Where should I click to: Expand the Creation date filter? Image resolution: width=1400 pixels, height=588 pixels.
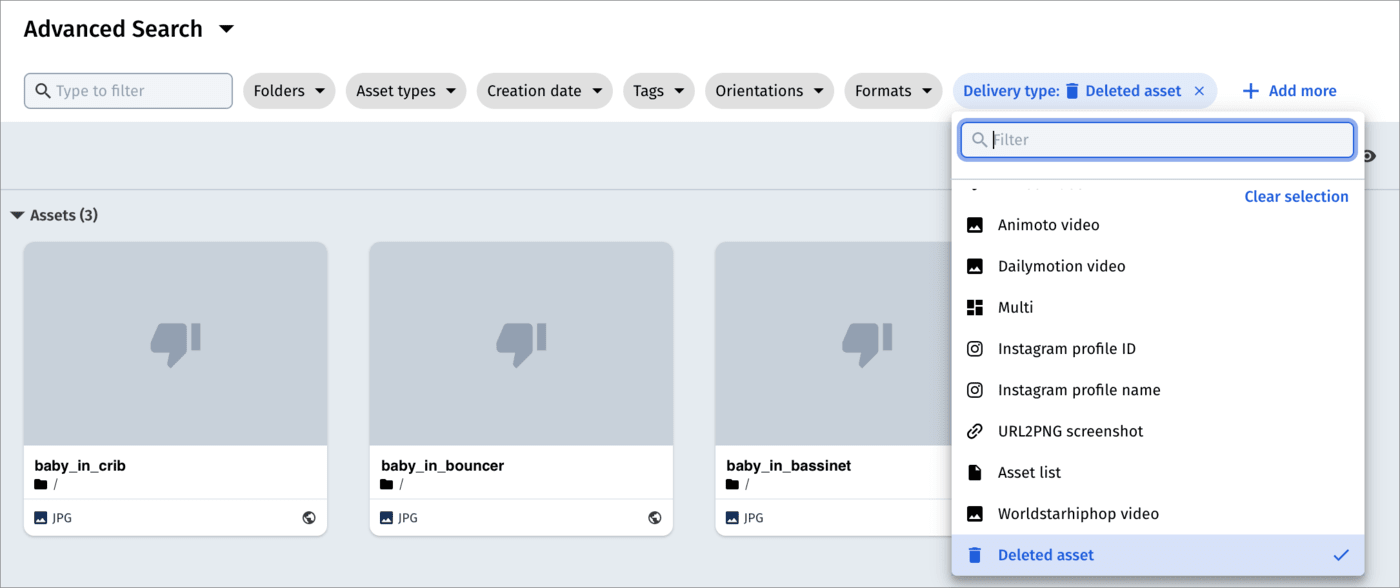point(545,91)
